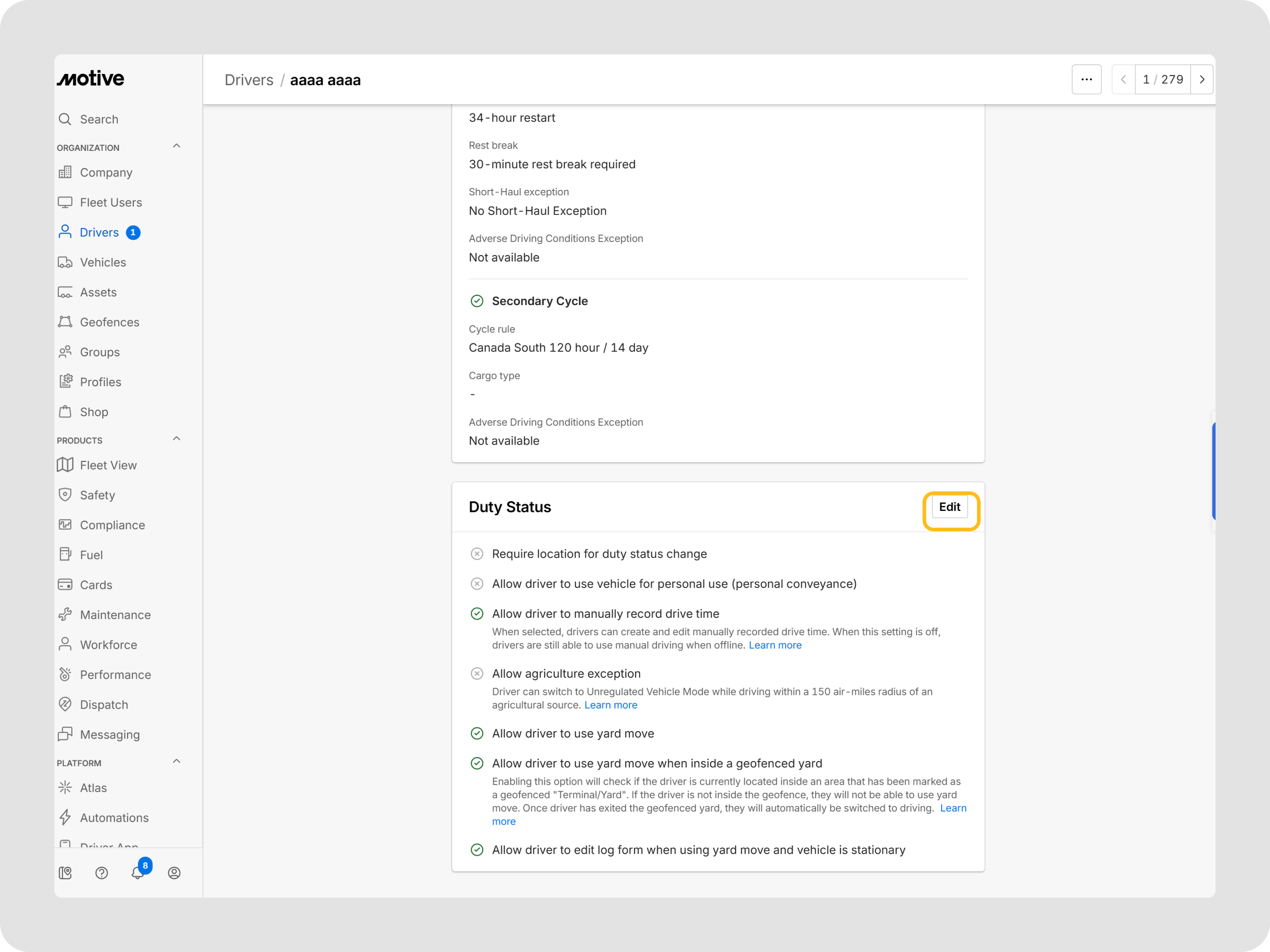Open the three-dots more options menu
The width and height of the screenshot is (1270, 952).
(1086, 79)
